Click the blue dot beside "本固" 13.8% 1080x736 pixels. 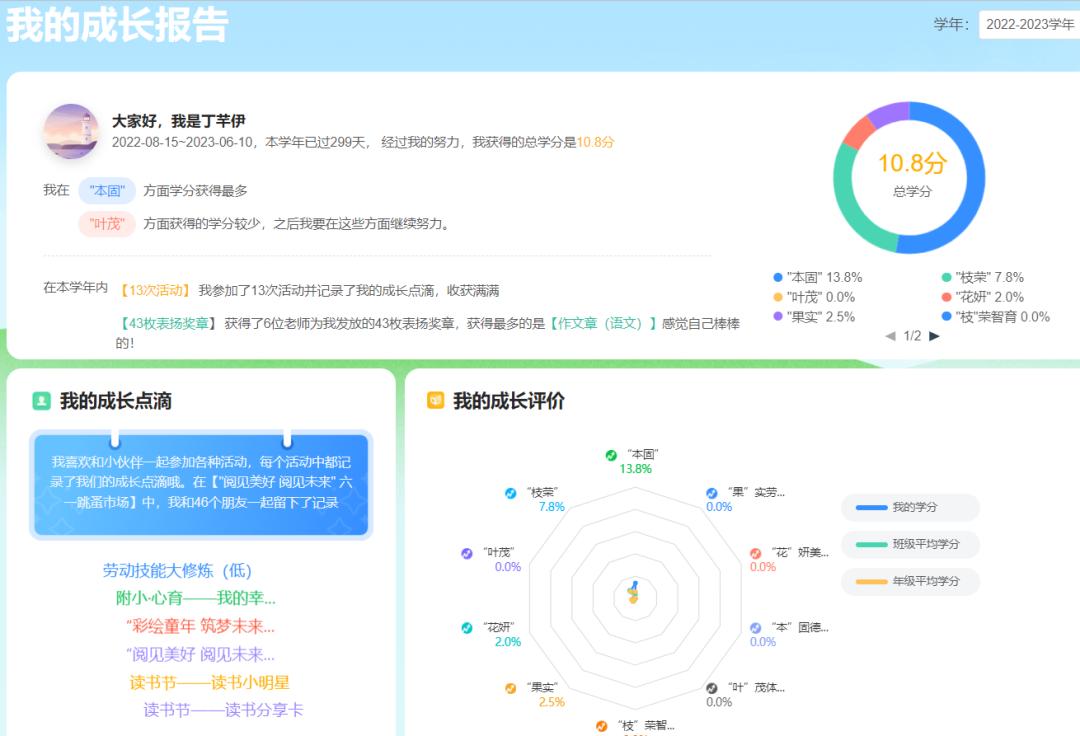(x=777, y=276)
